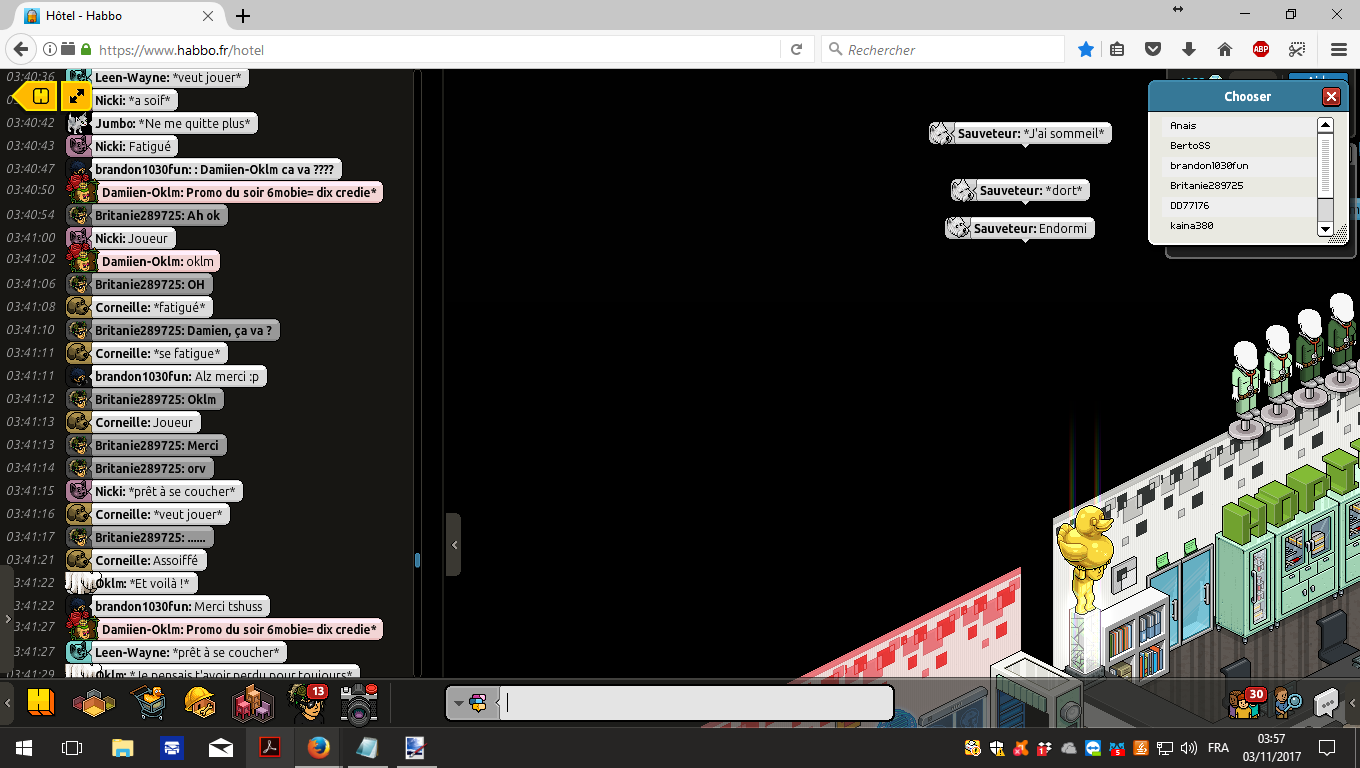The height and width of the screenshot is (768, 1360).
Task: Show bookmarks list icon in Firefox
Action: point(1118,49)
